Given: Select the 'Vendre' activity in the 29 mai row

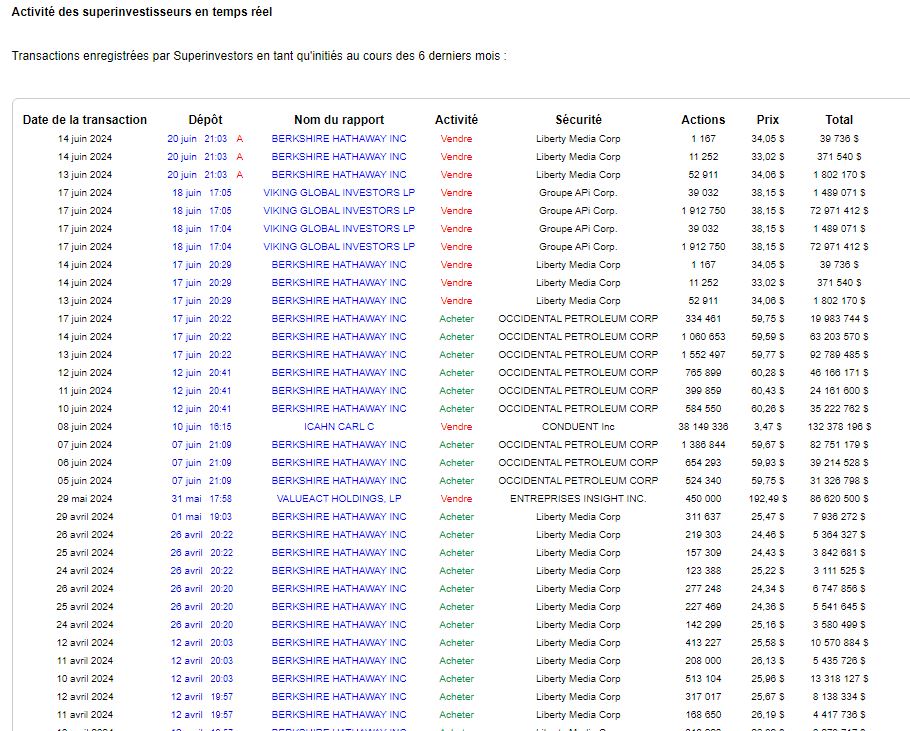Looking at the screenshot, I should [x=456, y=499].
